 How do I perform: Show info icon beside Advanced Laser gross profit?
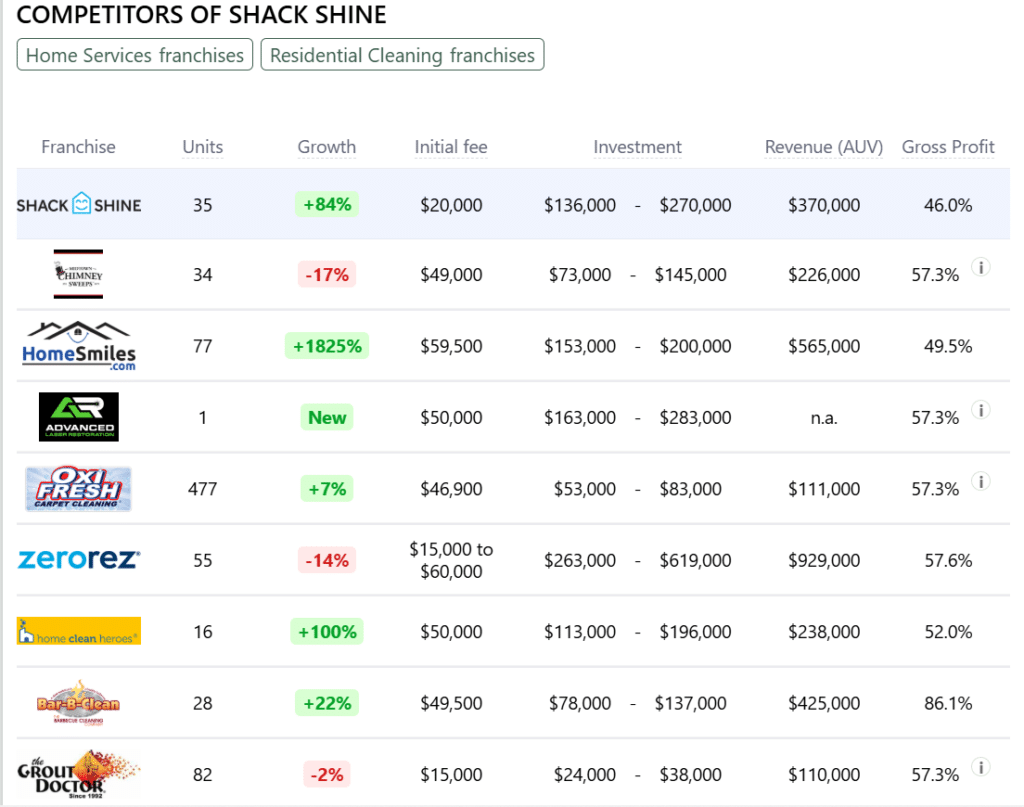click(x=980, y=410)
